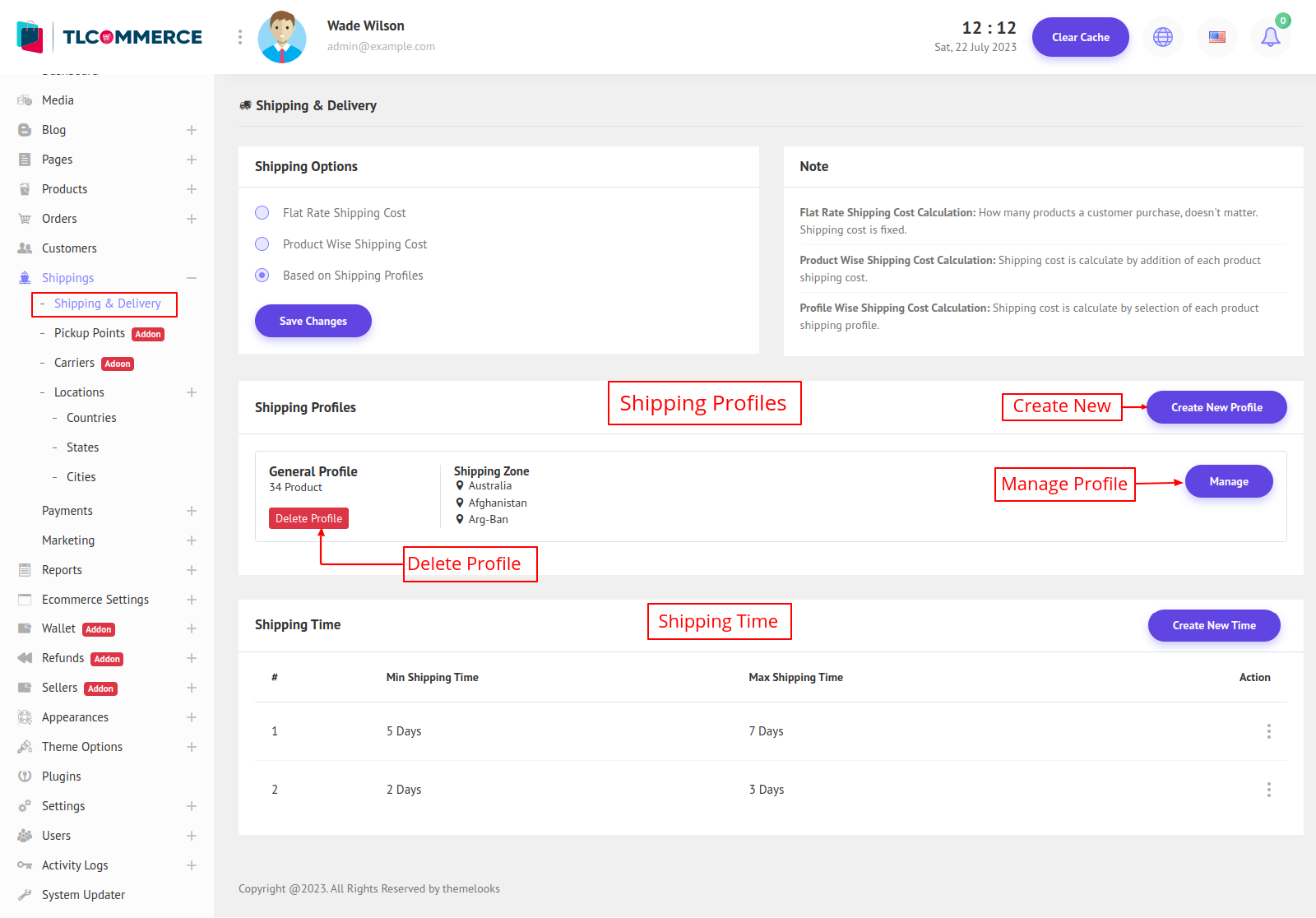The width and height of the screenshot is (1316, 918).
Task: Click Wade Wilson's profile avatar
Action: pyautogui.click(x=282, y=37)
